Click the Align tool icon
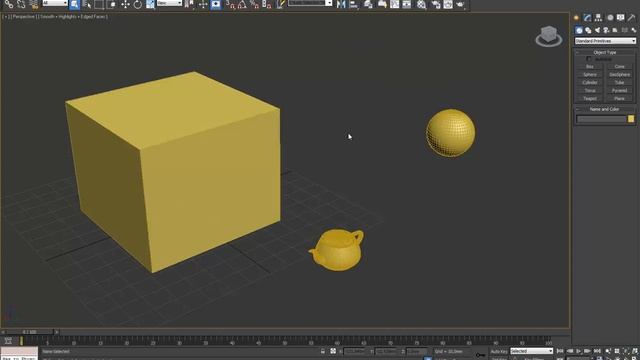This screenshot has height=360, width=640. (354, 4)
